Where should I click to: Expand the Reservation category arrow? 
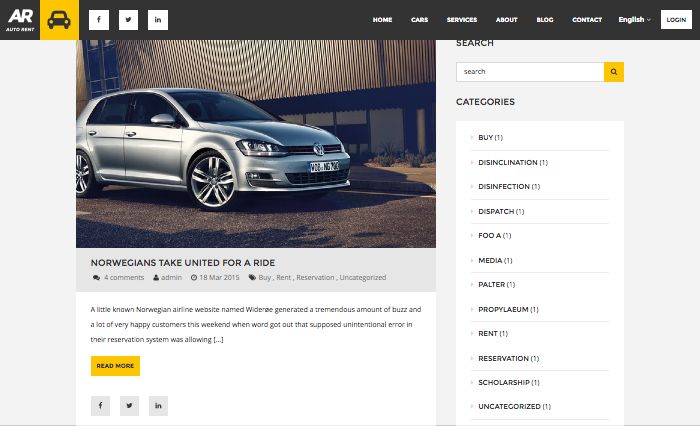(x=472, y=359)
